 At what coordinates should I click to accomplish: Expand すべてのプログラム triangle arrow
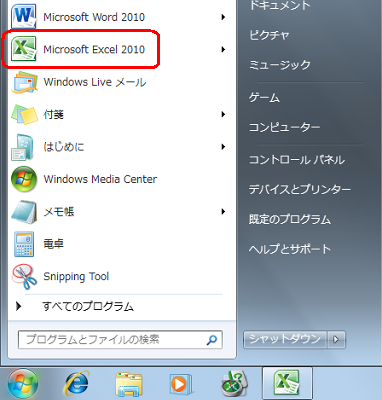[x=19, y=306]
